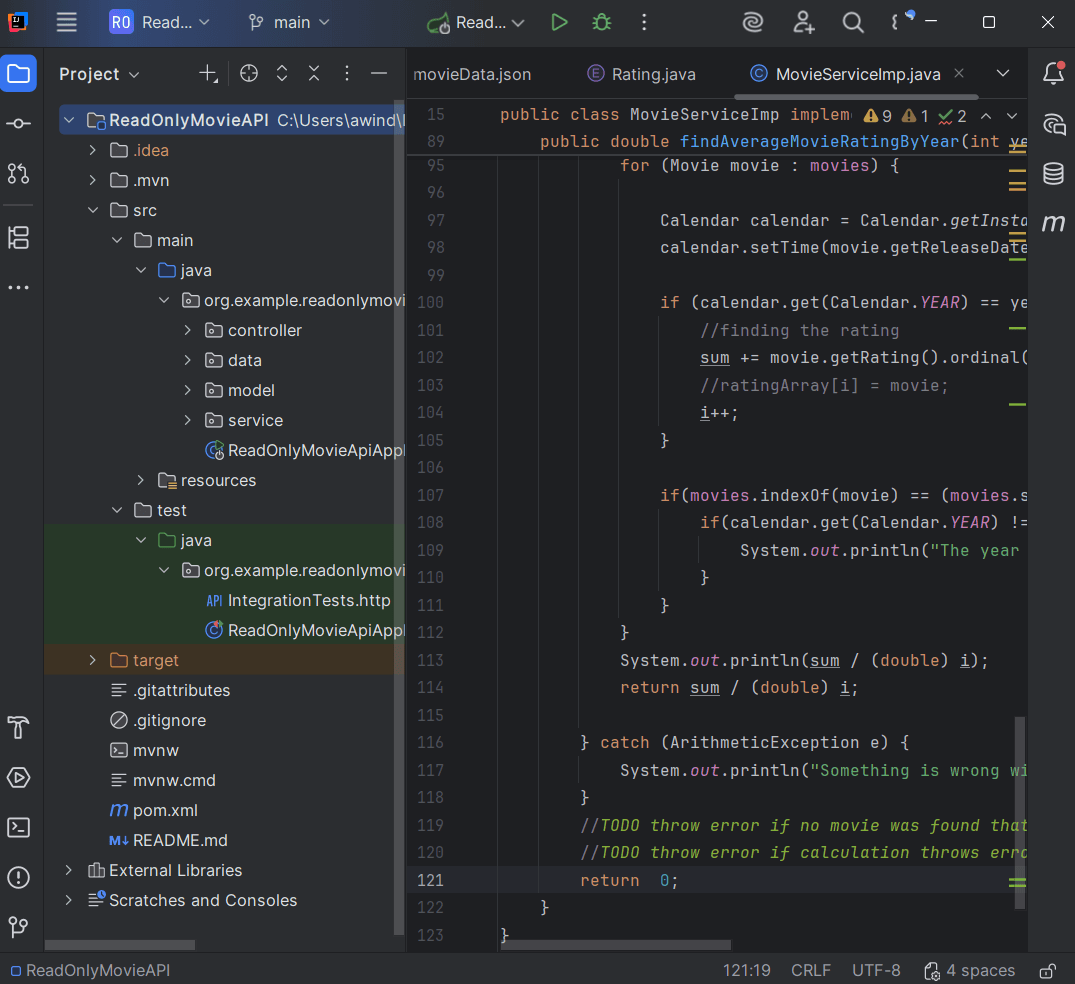Open the Maven tool window
1075x984 pixels.
(x=1054, y=223)
